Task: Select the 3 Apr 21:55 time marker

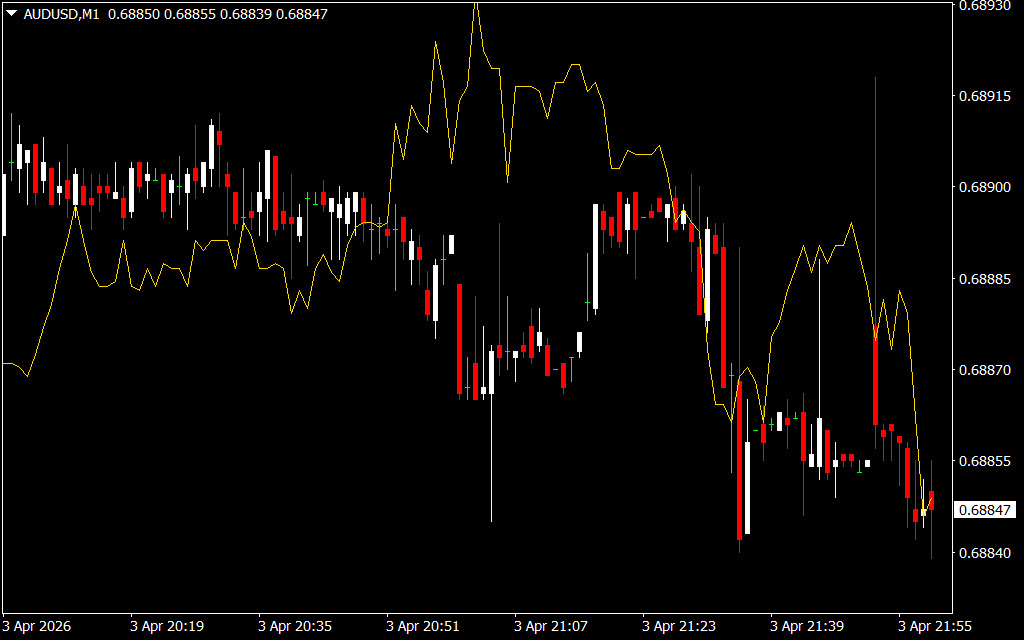Action: [935, 627]
